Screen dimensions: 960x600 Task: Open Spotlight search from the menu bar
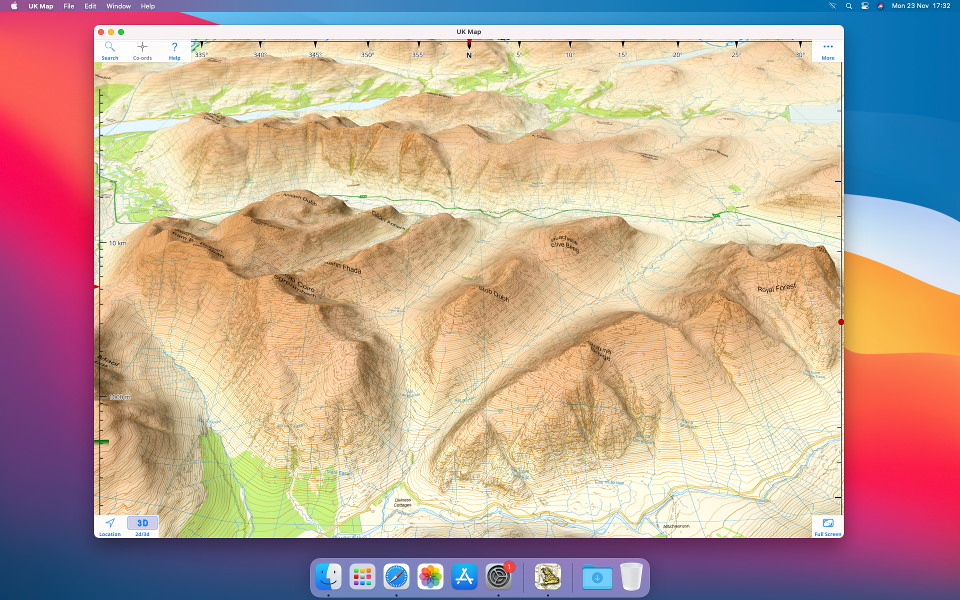[848, 6]
